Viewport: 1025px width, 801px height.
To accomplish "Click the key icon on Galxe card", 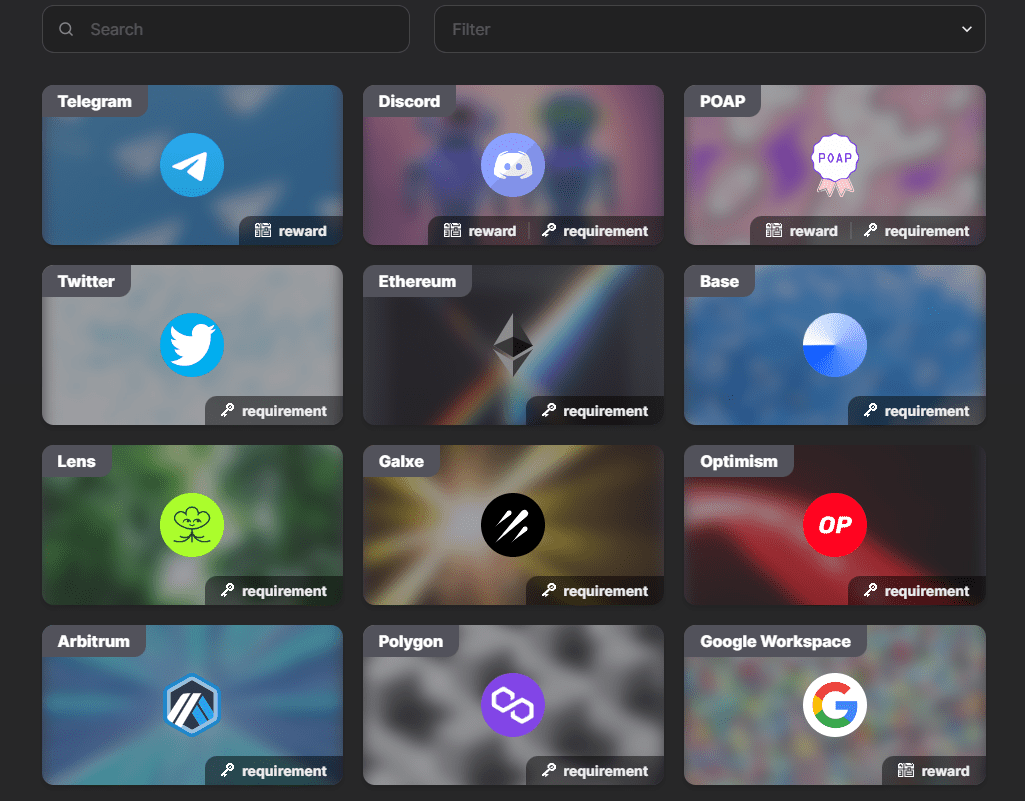I will 549,590.
